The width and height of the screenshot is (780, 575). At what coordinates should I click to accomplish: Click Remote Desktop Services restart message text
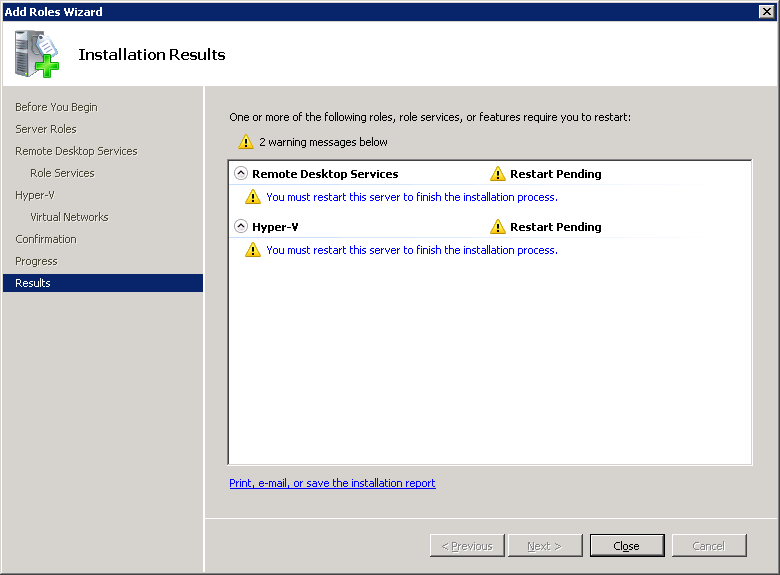pyautogui.click(x=411, y=197)
